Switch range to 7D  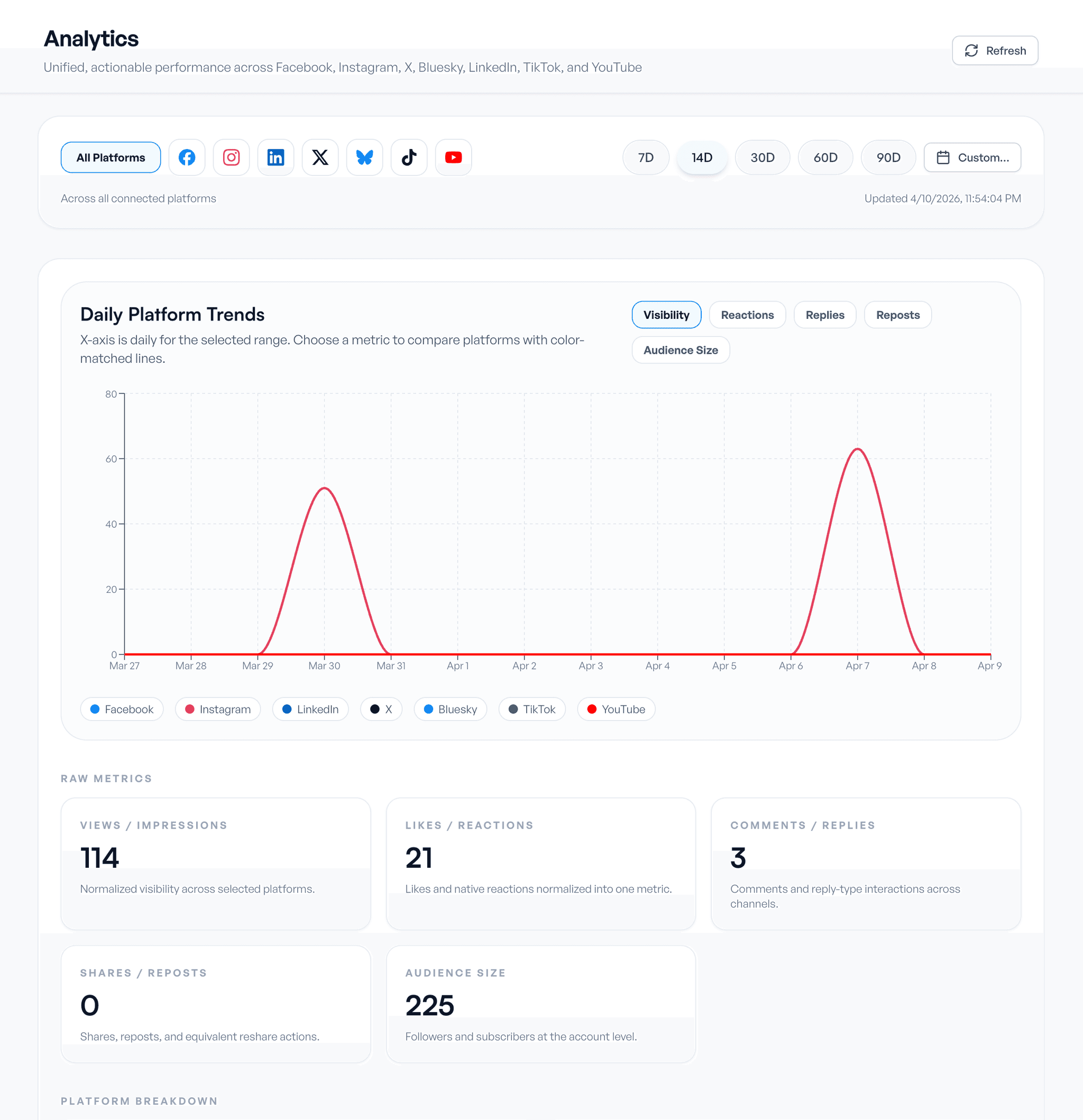pyautogui.click(x=646, y=157)
